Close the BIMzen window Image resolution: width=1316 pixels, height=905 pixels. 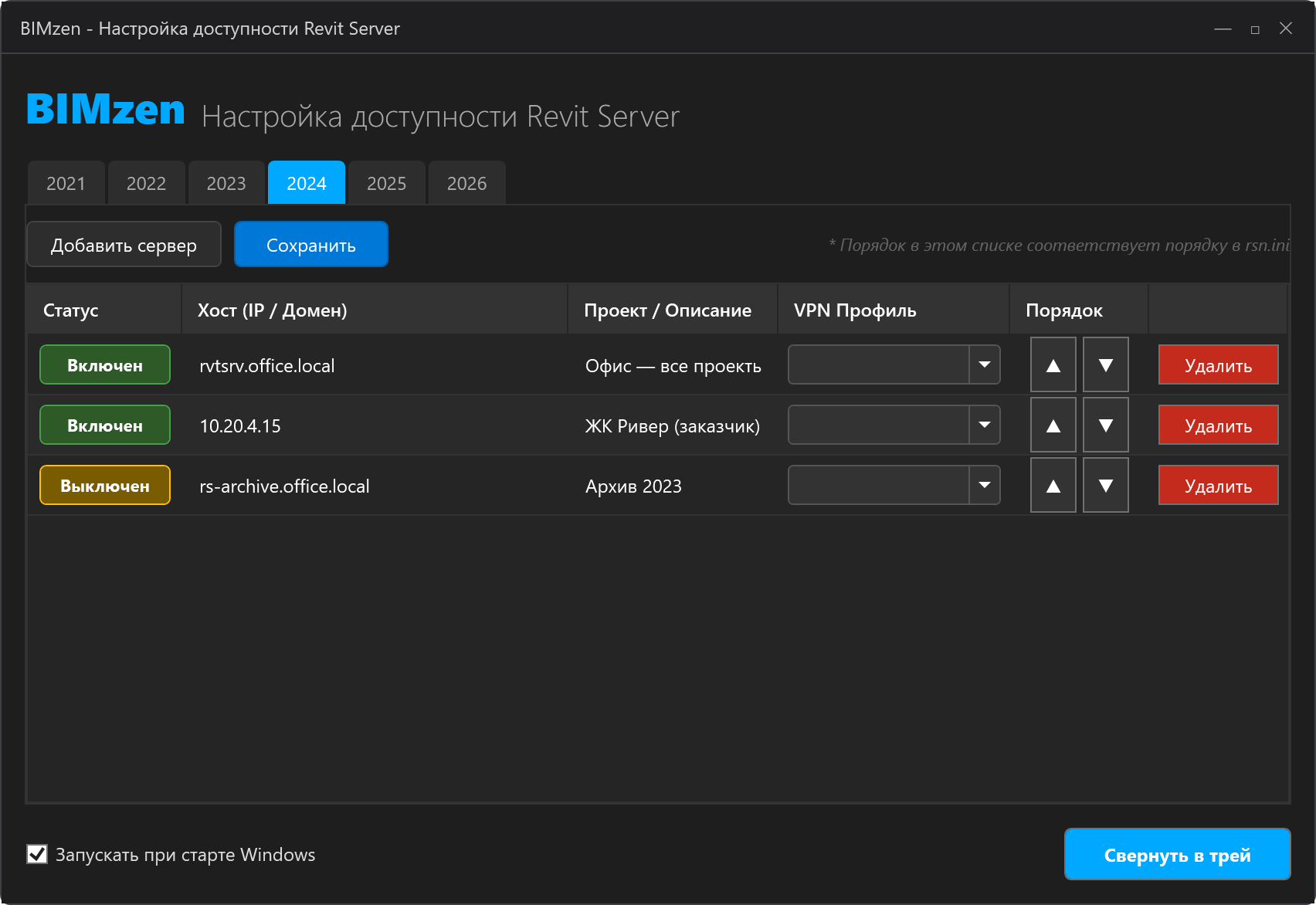(1286, 29)
